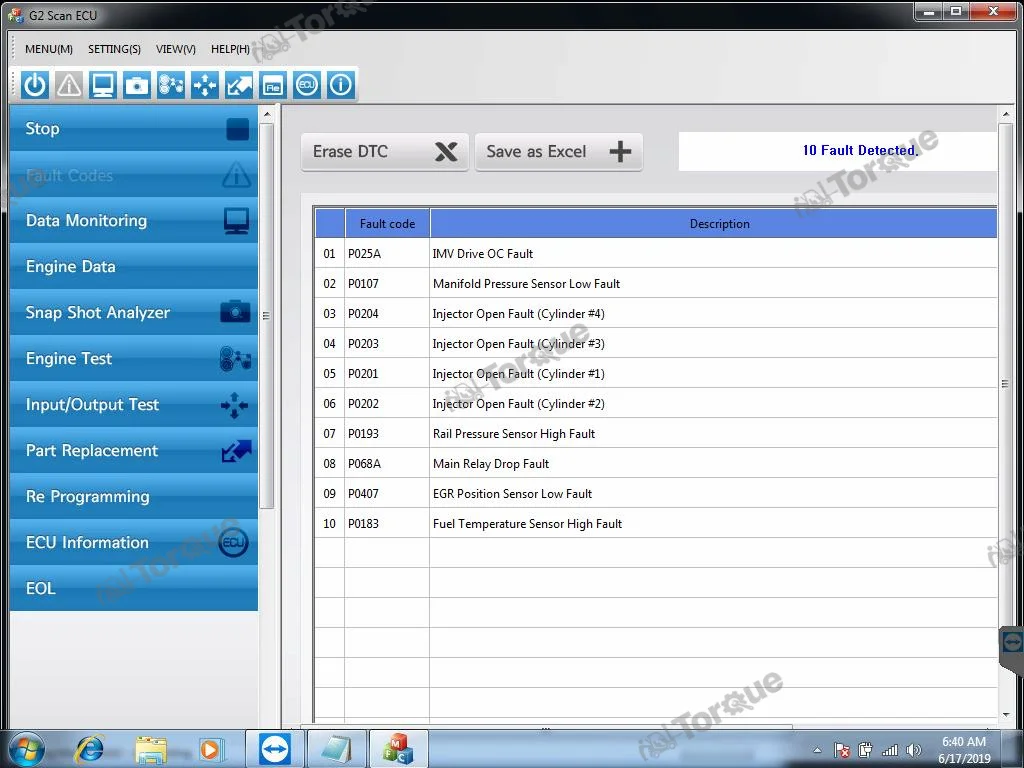Click the info (i) toolbar icon

tap(340, 85)
